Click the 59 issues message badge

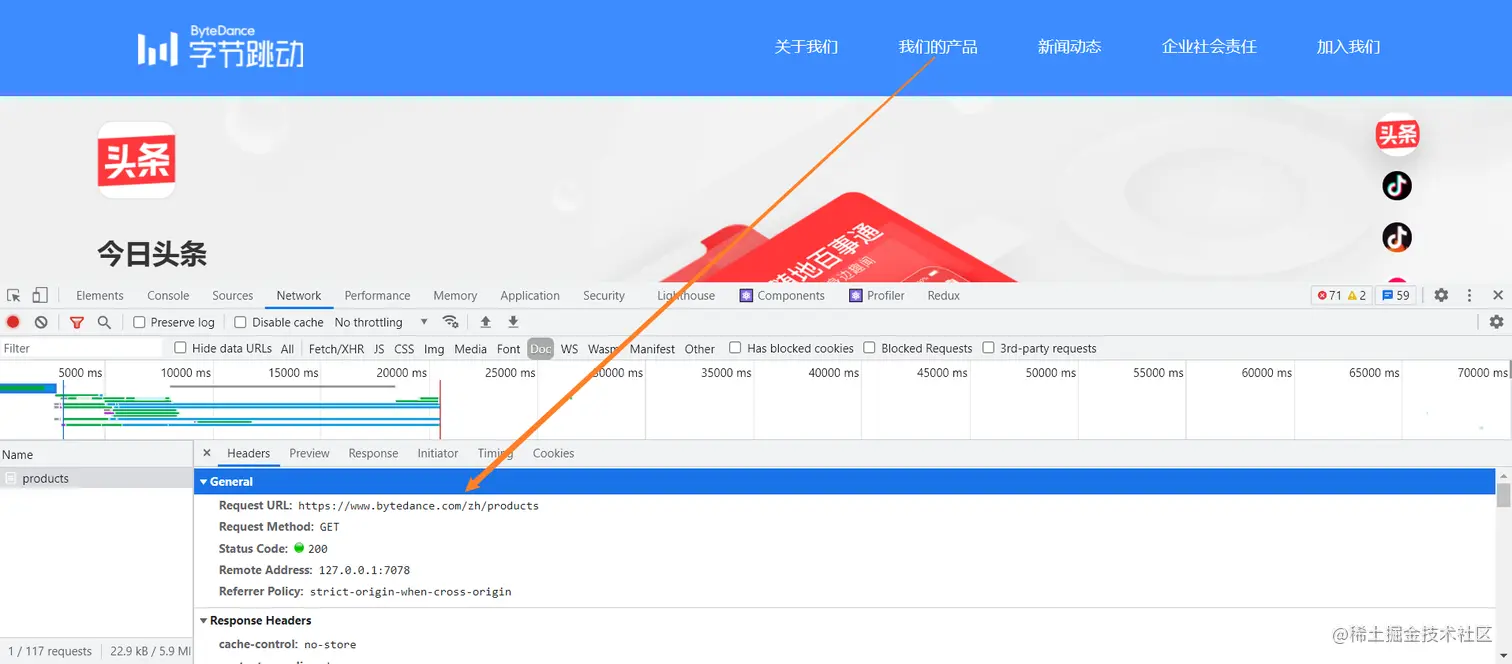[x=1395, y=295]
